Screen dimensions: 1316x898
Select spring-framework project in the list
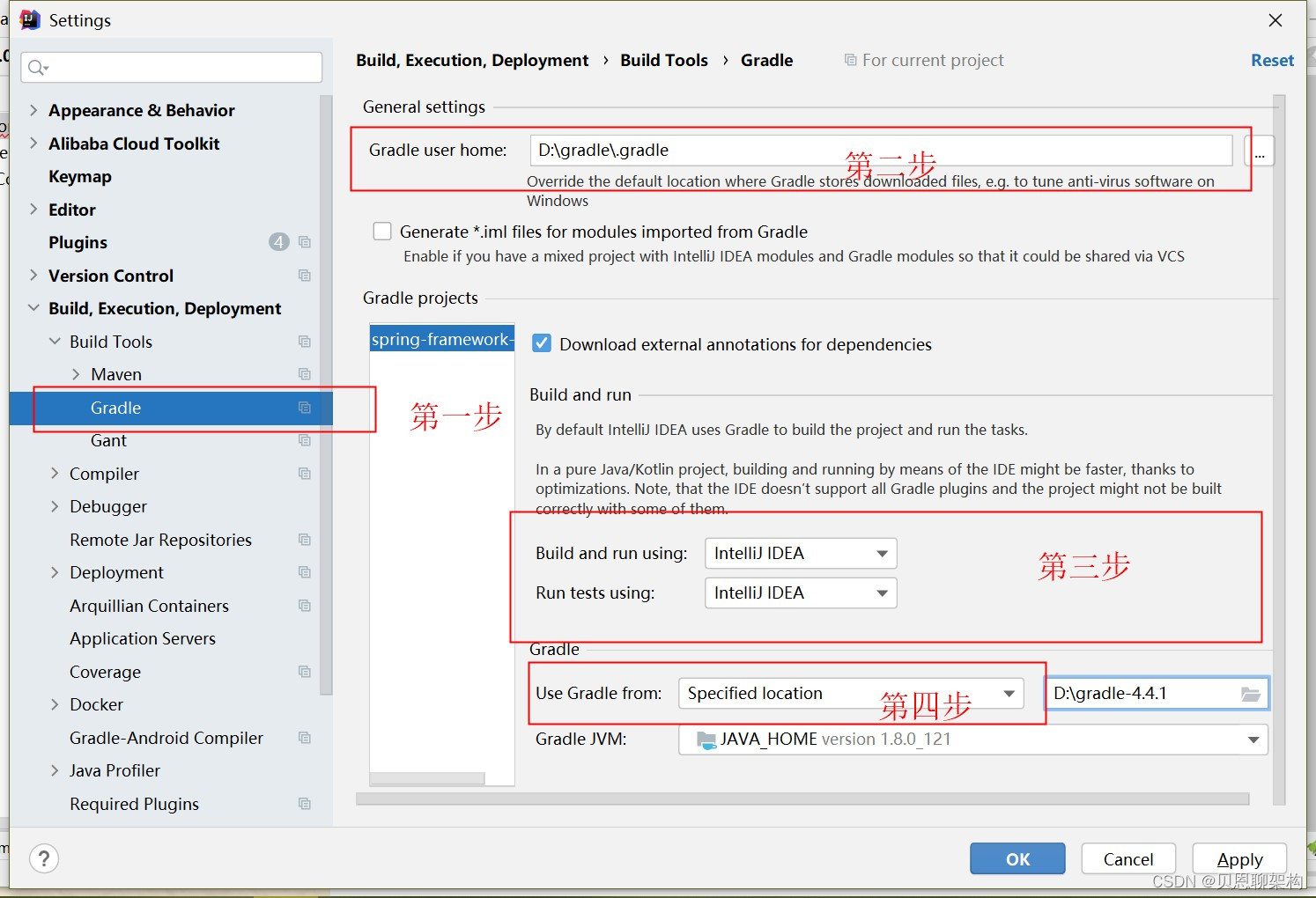(442, 339)
